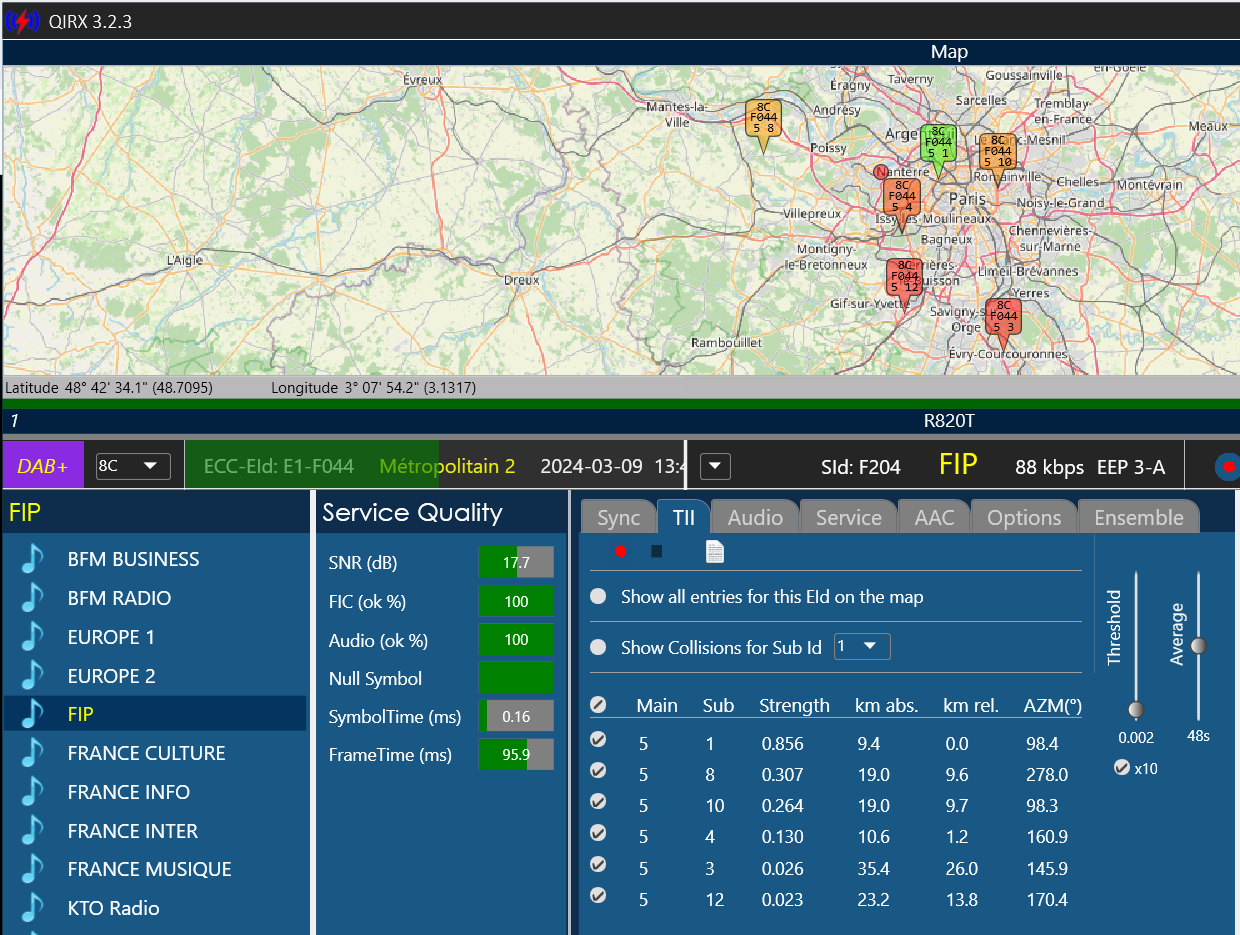Click the DAB+ mode button
This screenshot has height=935, width=1240.
43,465
